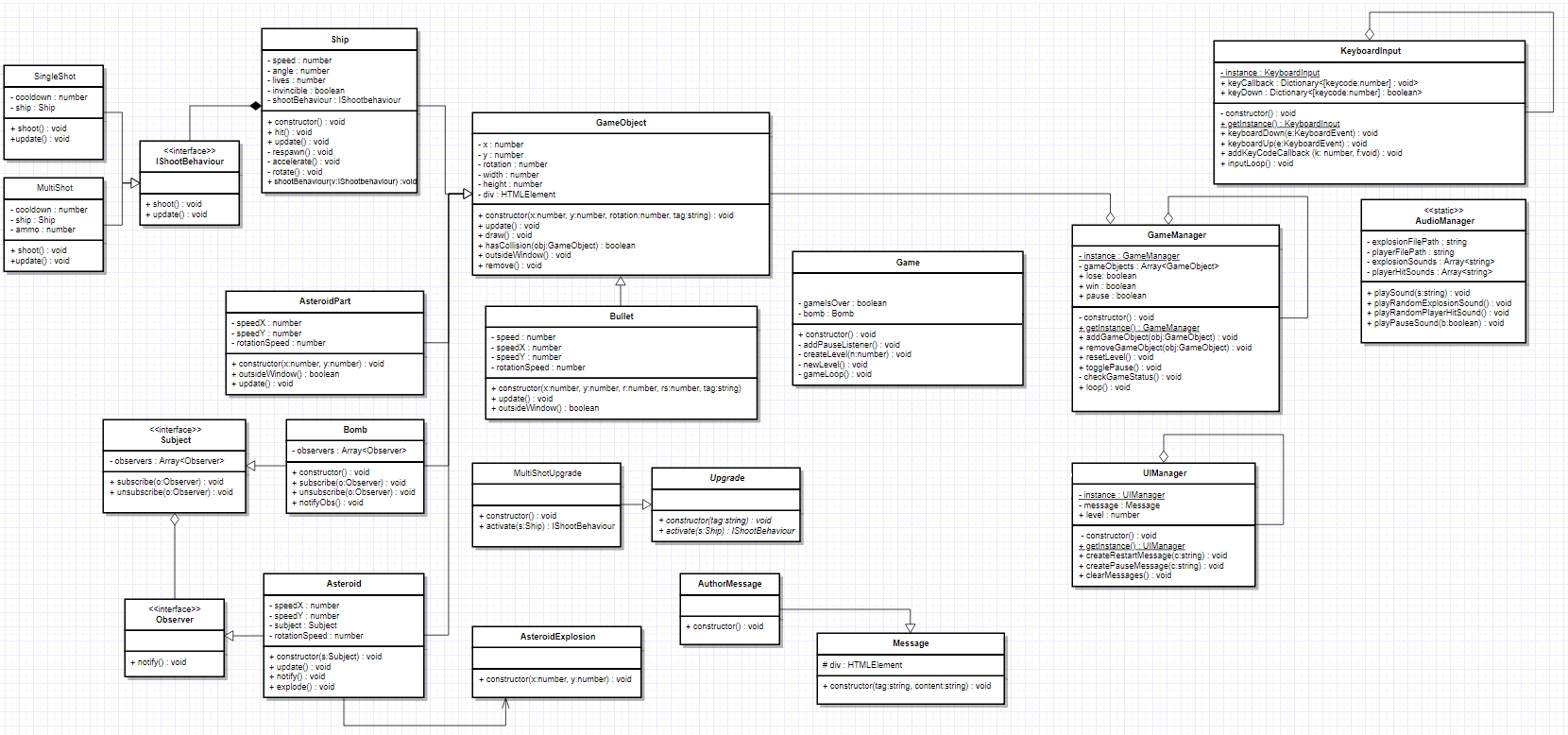Click the 'rotate() : void' method
Screen dimensions: 1568x735
point(295,172)
